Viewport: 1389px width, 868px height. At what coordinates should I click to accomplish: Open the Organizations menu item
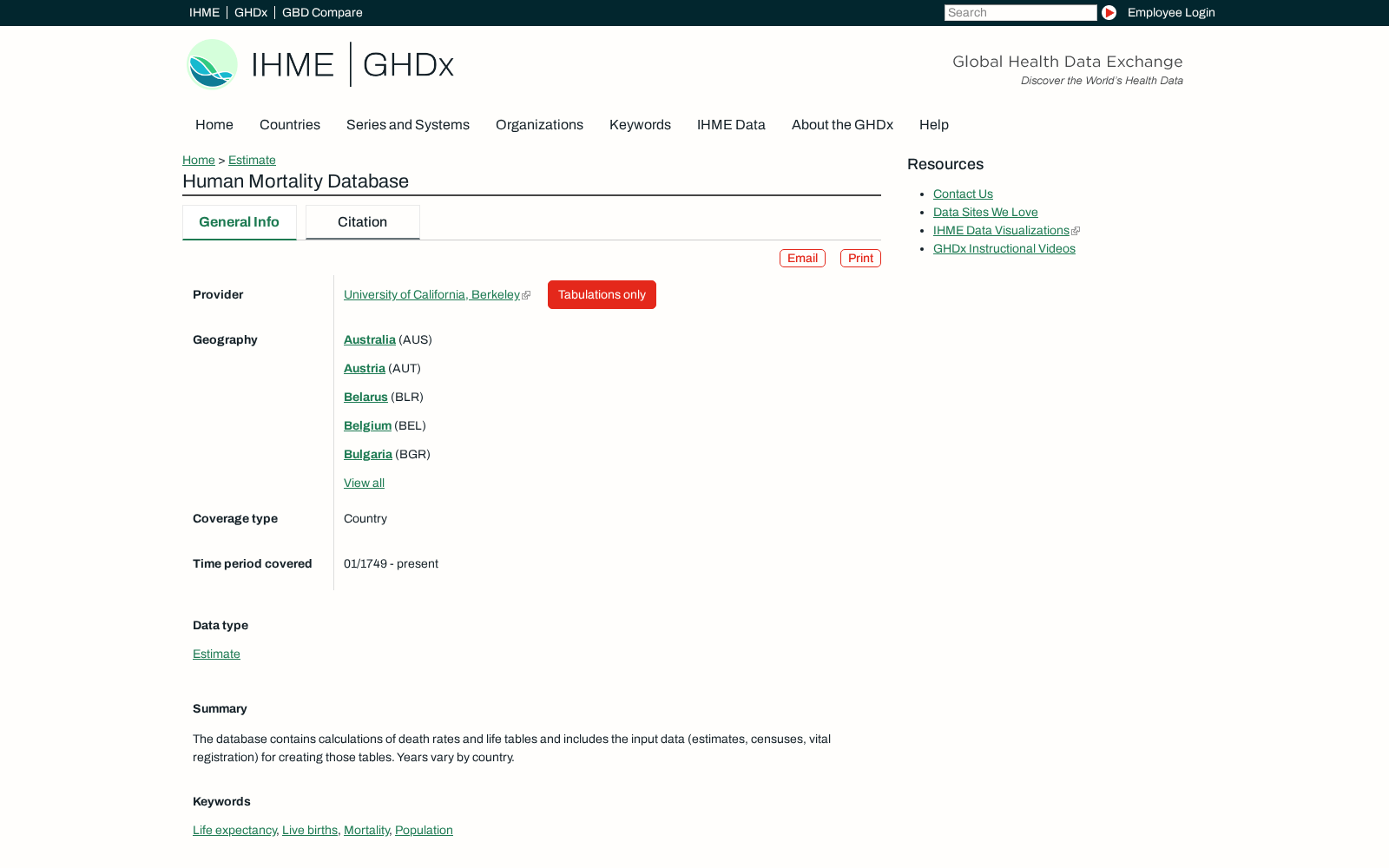539,125
